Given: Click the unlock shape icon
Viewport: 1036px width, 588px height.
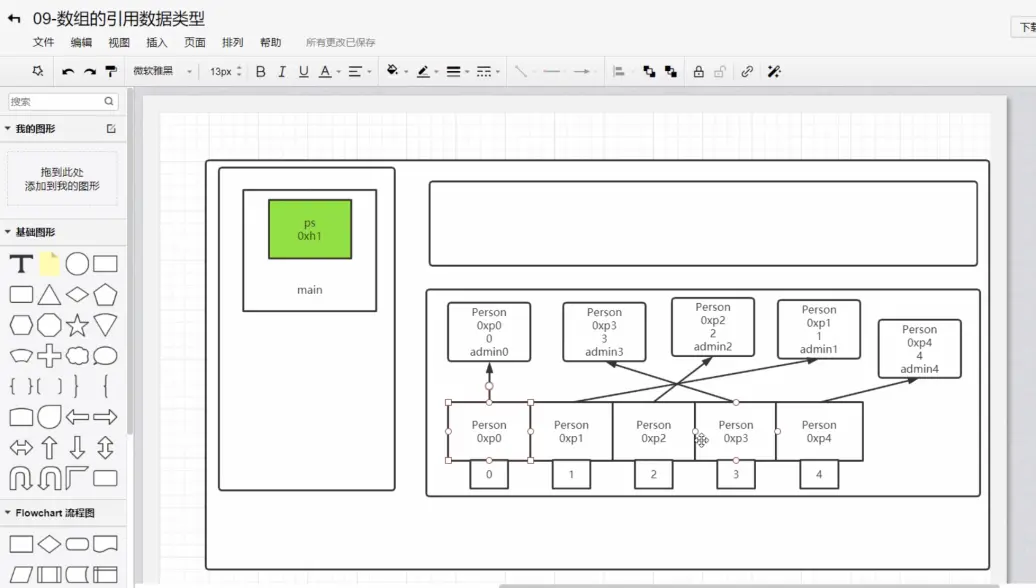Looking at the screenshot, I should point(720,71).
